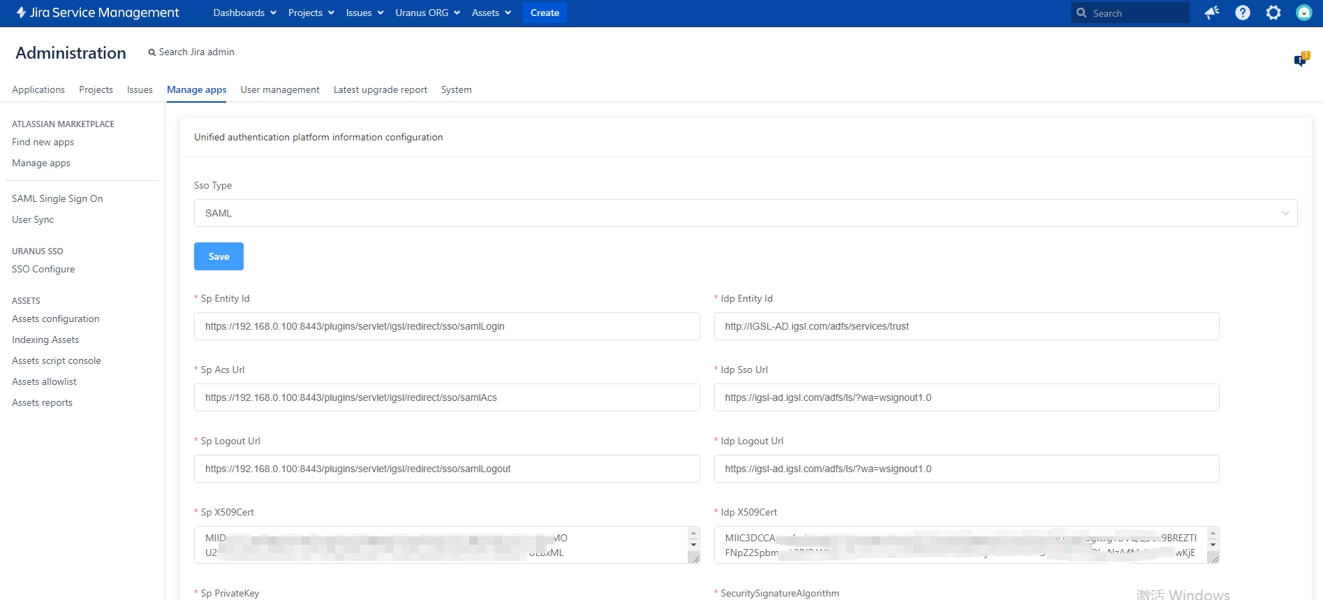Open the help question mark icon

click(x=1242, y=13)
